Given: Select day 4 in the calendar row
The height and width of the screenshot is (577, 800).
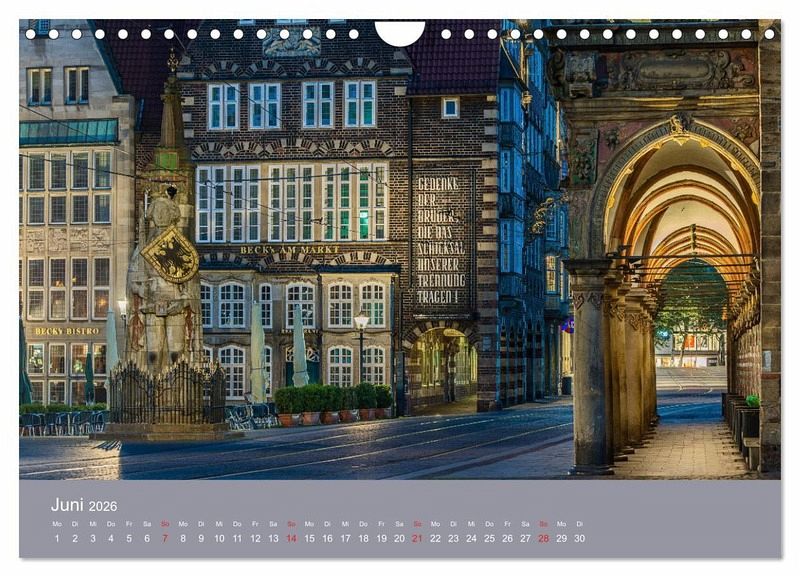Looking at the screenshot, I should [x=111, y=538].
